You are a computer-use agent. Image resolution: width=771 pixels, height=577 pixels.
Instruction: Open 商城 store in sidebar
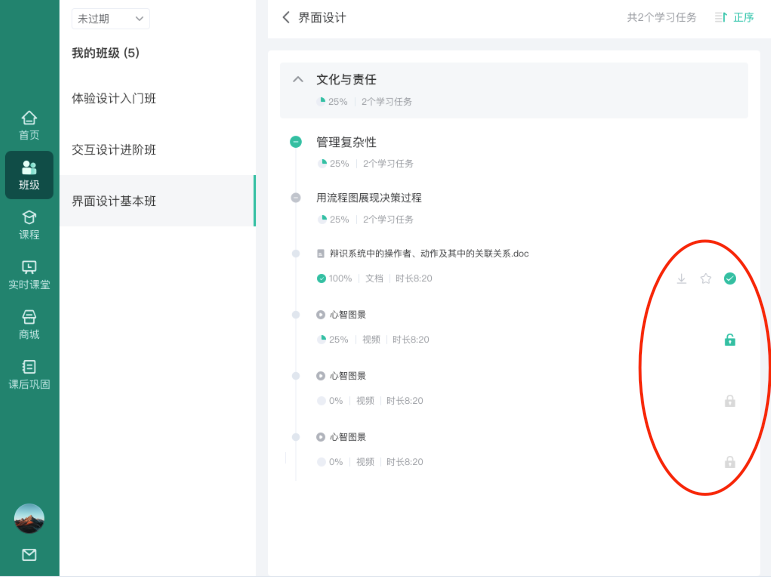(x=29, y=325)
